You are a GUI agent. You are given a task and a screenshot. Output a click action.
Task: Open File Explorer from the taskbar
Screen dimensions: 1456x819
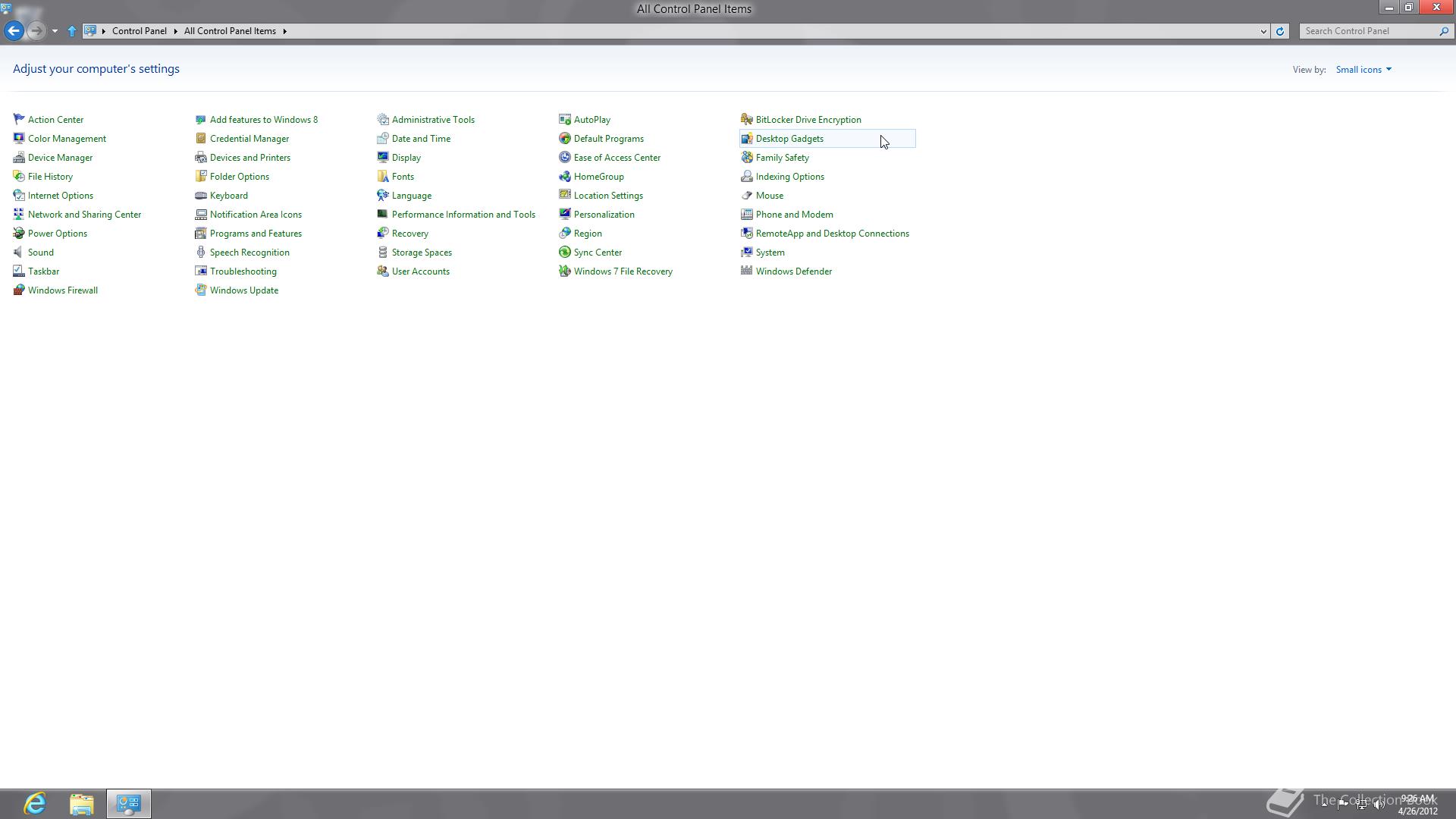tap(82, 803)
